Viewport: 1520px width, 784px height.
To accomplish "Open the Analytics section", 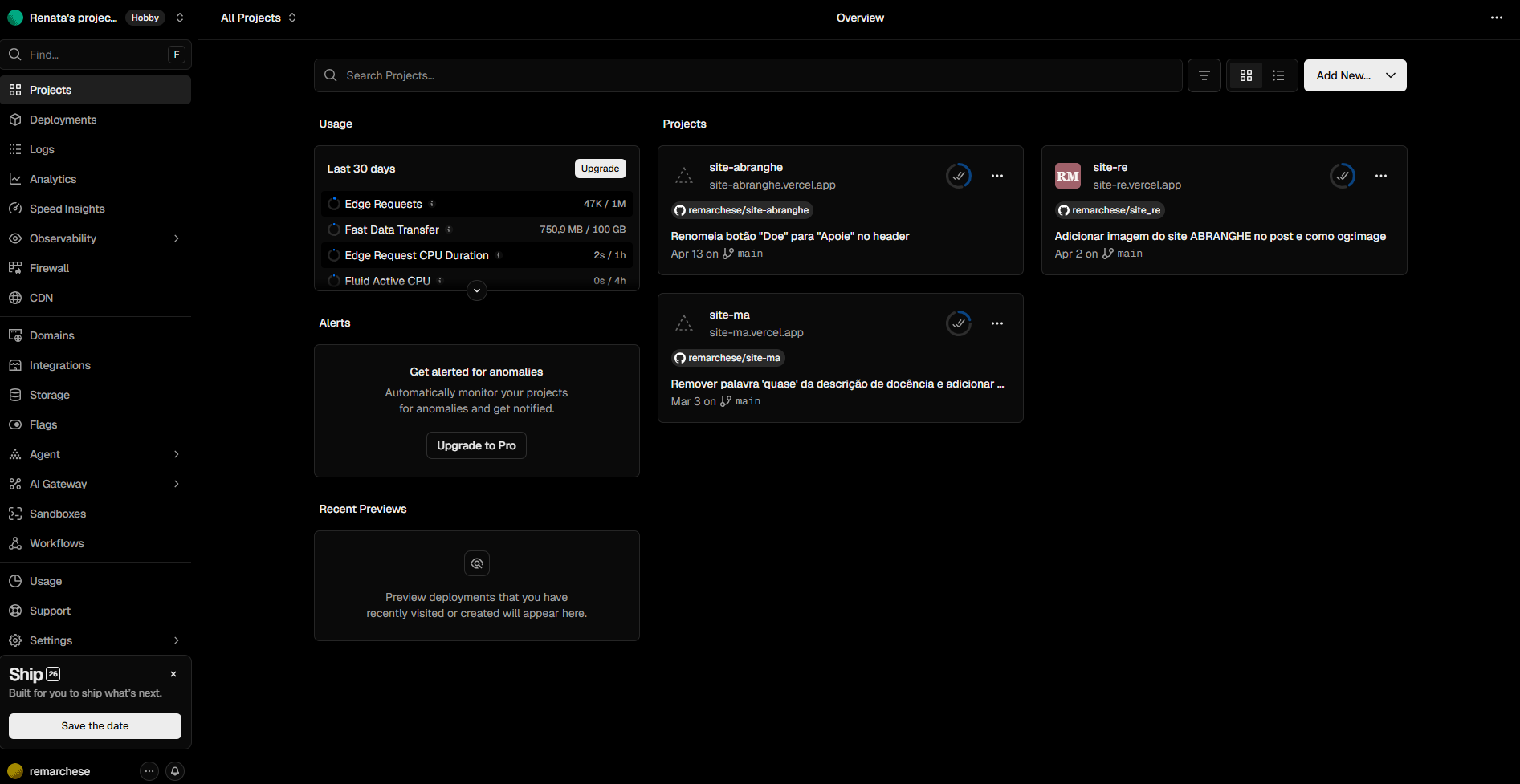I will click(53, 178).
